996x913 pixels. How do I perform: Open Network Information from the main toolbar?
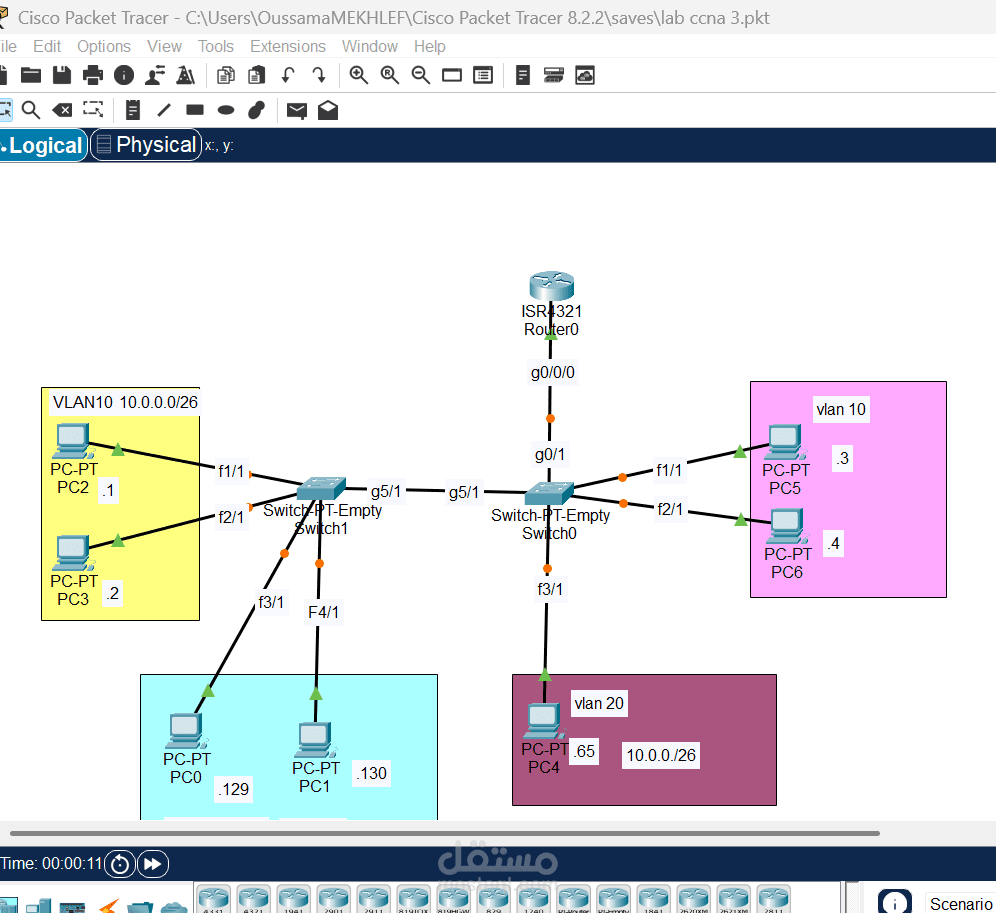tap(124, 75)
